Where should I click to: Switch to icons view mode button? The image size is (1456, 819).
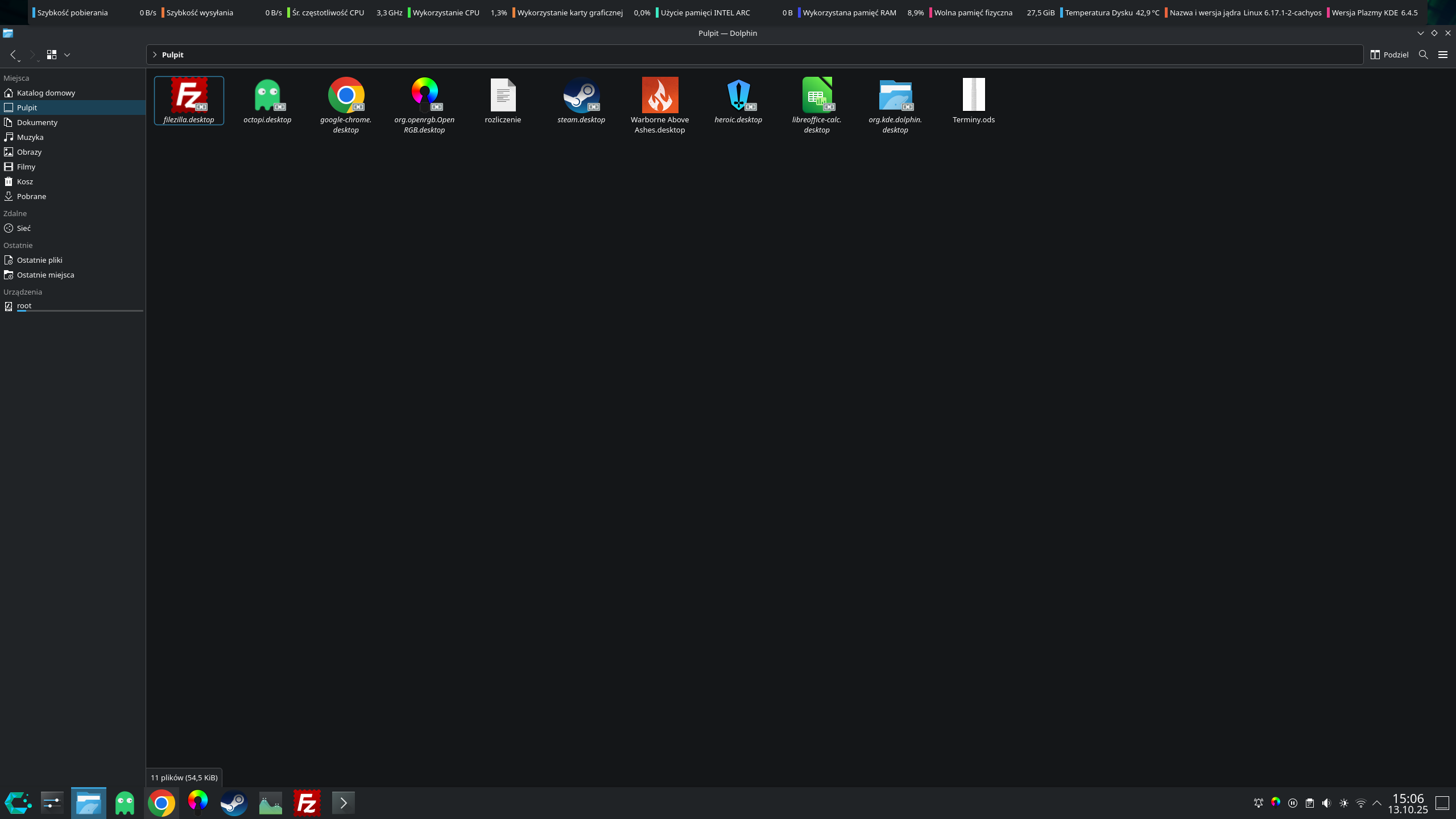pyautogui.click(x=52, y=55)
